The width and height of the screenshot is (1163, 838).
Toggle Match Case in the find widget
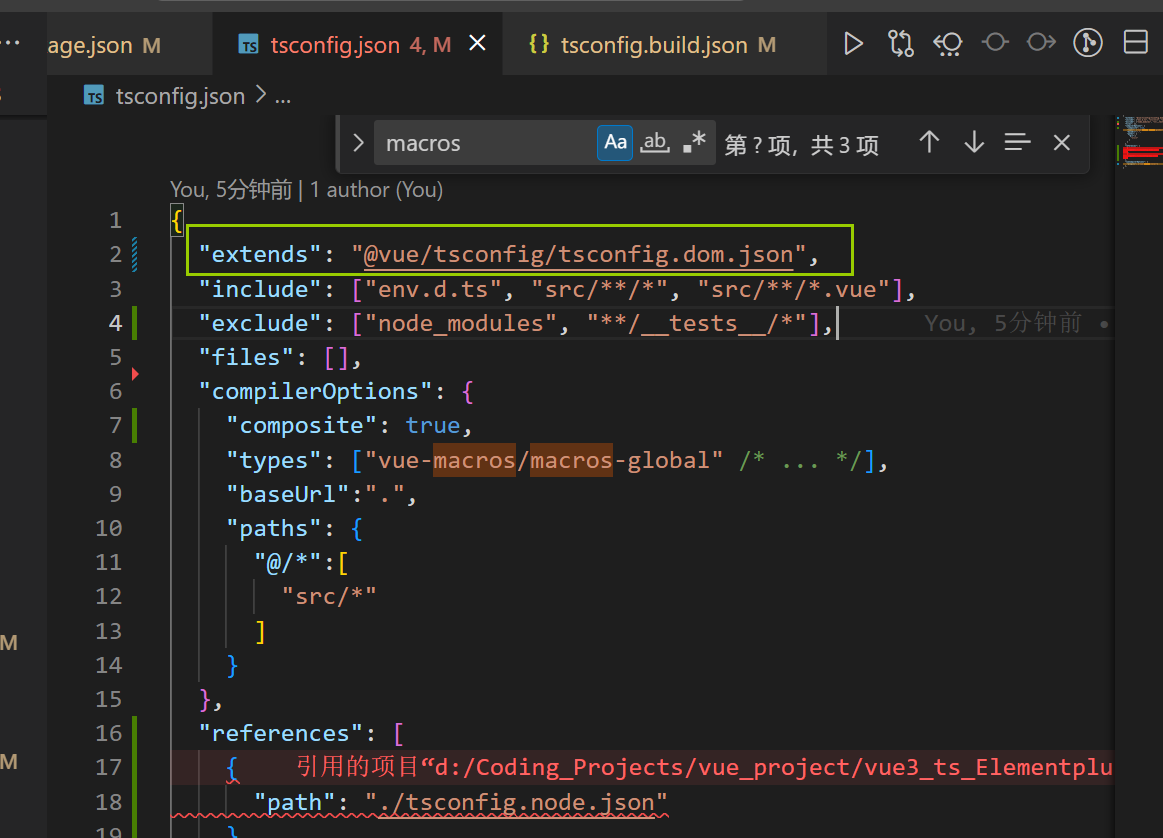(x=615, y=143)
